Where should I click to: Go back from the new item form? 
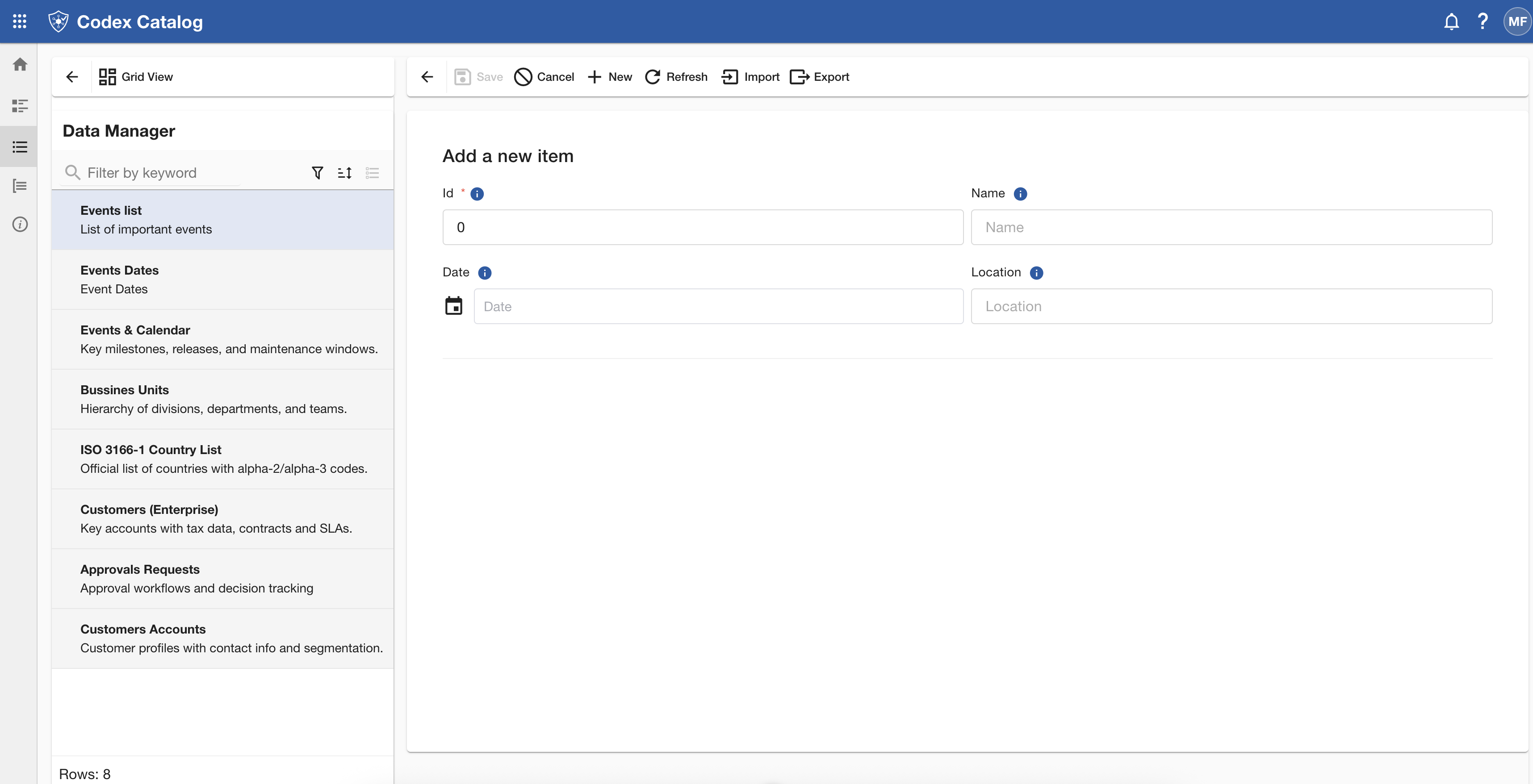(x=427, y=77)
